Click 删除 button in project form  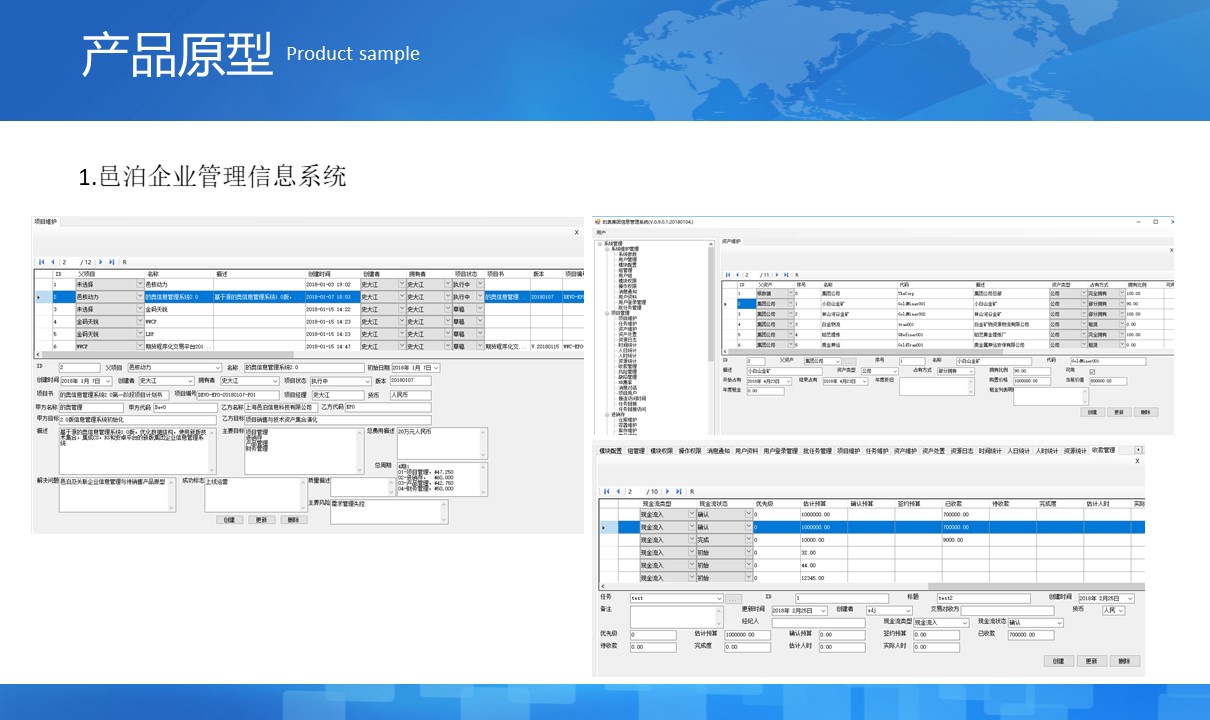click(293, 519)
